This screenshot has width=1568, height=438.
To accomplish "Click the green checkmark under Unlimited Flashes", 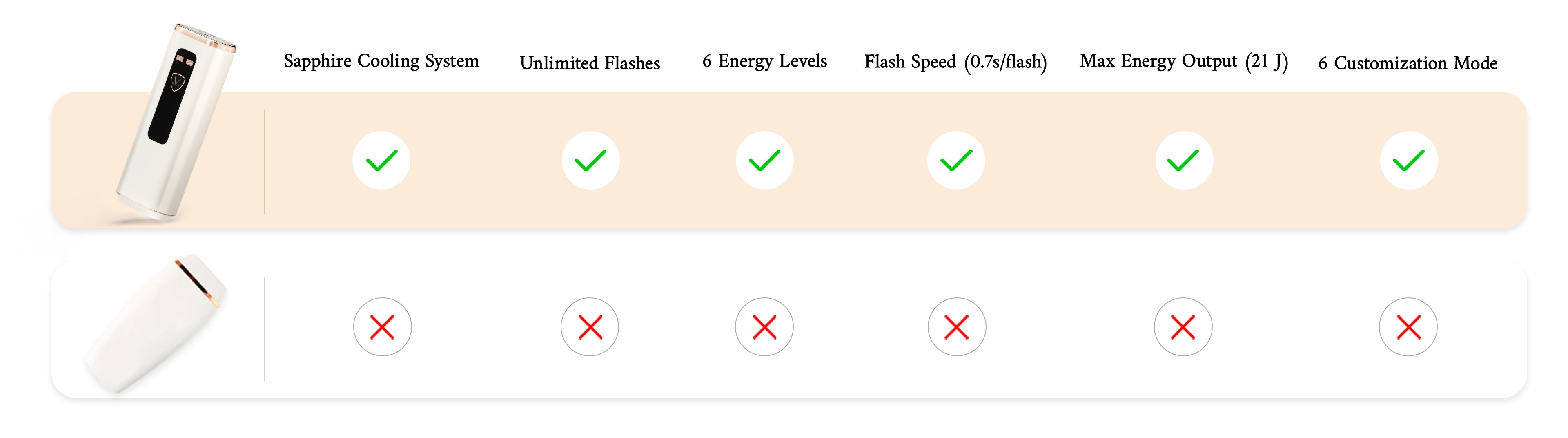I will pos(590,160).
